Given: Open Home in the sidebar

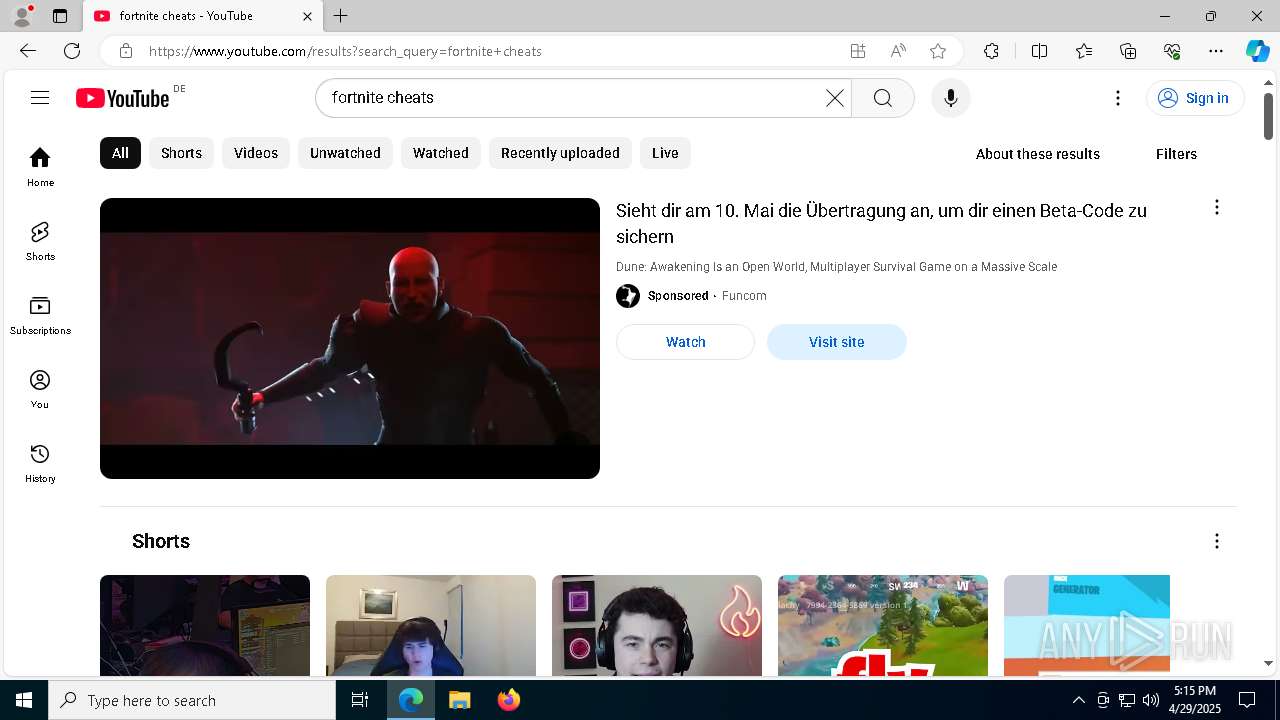Looking at the screenshot, I should pyautogui.click(x=40, y=167).
